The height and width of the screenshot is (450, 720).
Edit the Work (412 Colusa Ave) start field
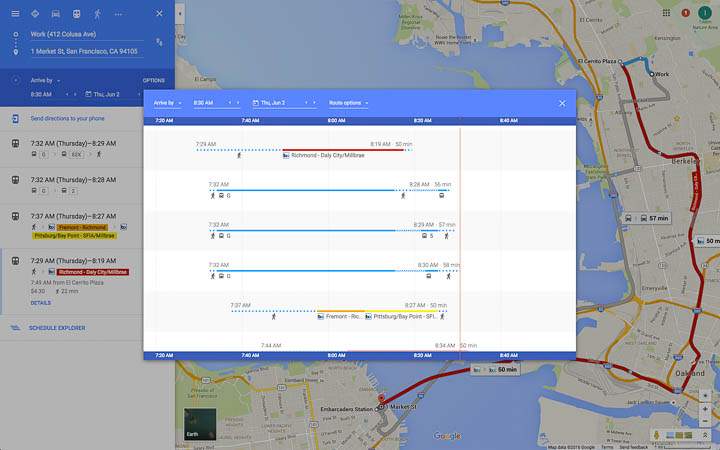click(x=86, y=34)
